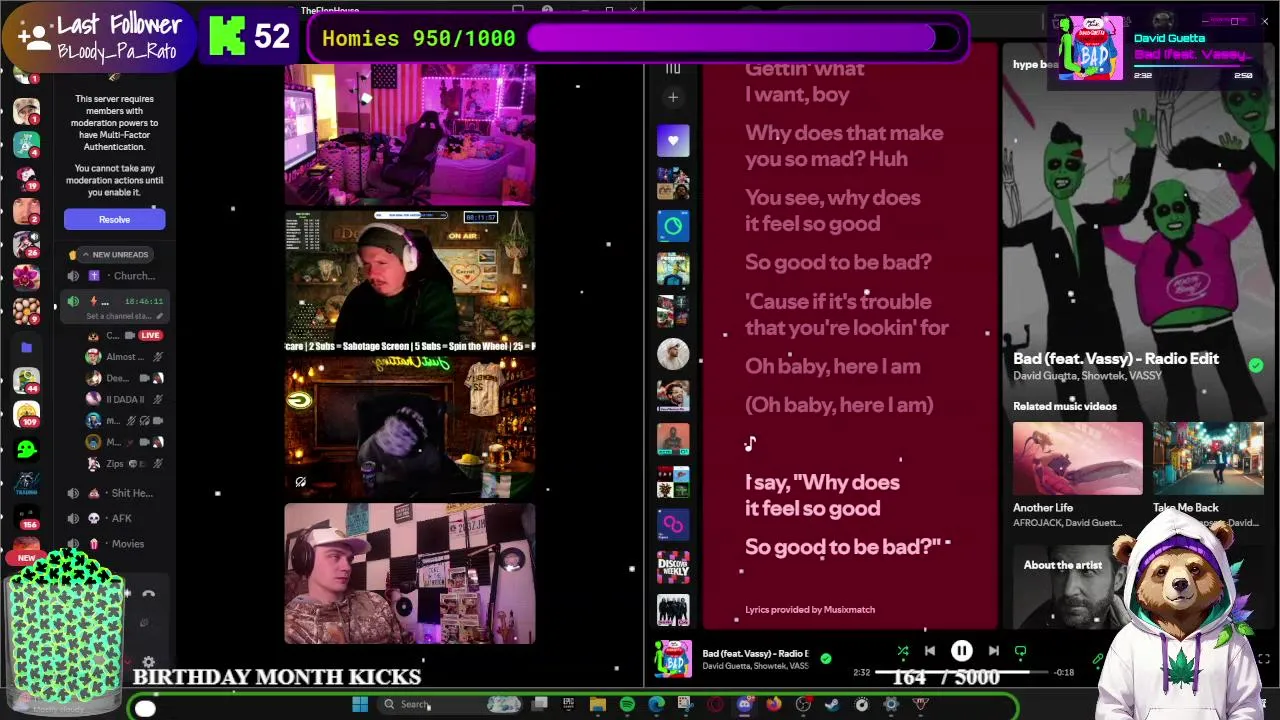The height and width of the screenshot is (720, 1280).
Task: Click stream tile of man with white headphones
Action: (x=410, y=281)
